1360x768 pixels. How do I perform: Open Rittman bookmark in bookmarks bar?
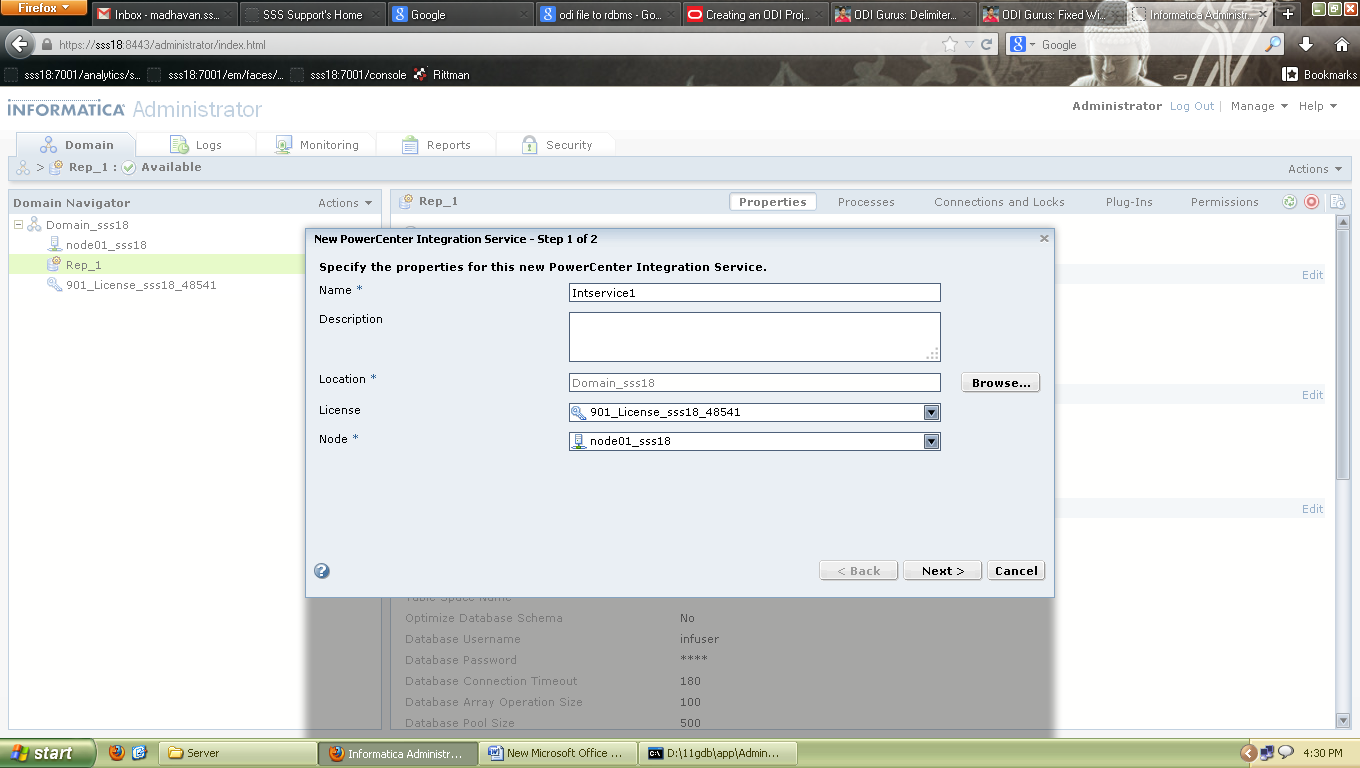[x=442, y=75]
